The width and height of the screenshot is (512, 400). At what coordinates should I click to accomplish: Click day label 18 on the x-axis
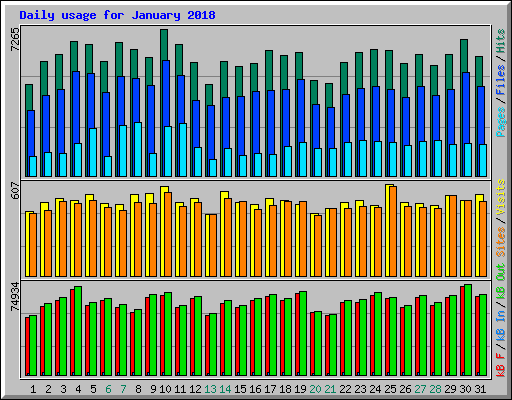pos(285,389)
